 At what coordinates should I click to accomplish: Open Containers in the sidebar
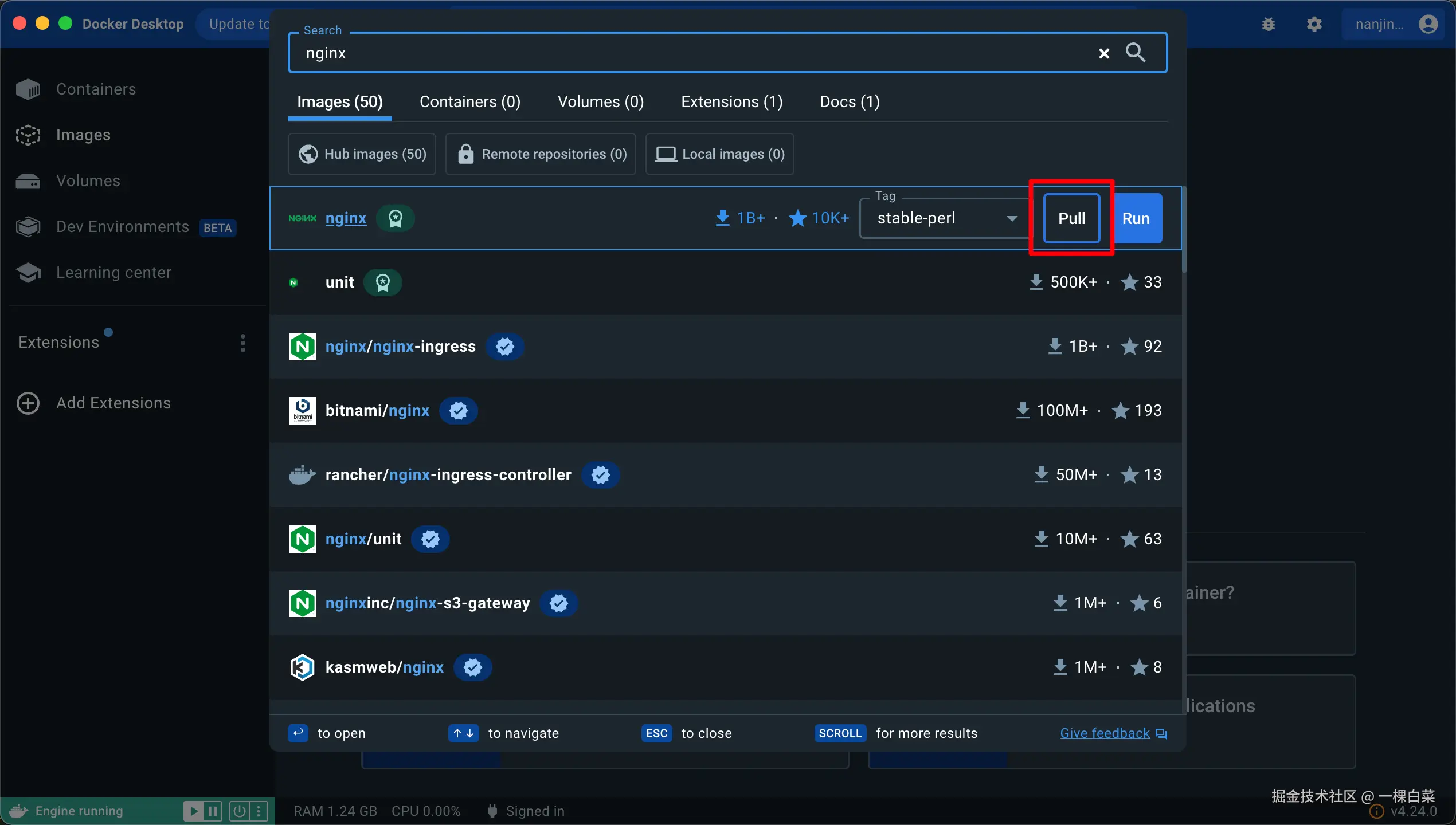(96, 89)
